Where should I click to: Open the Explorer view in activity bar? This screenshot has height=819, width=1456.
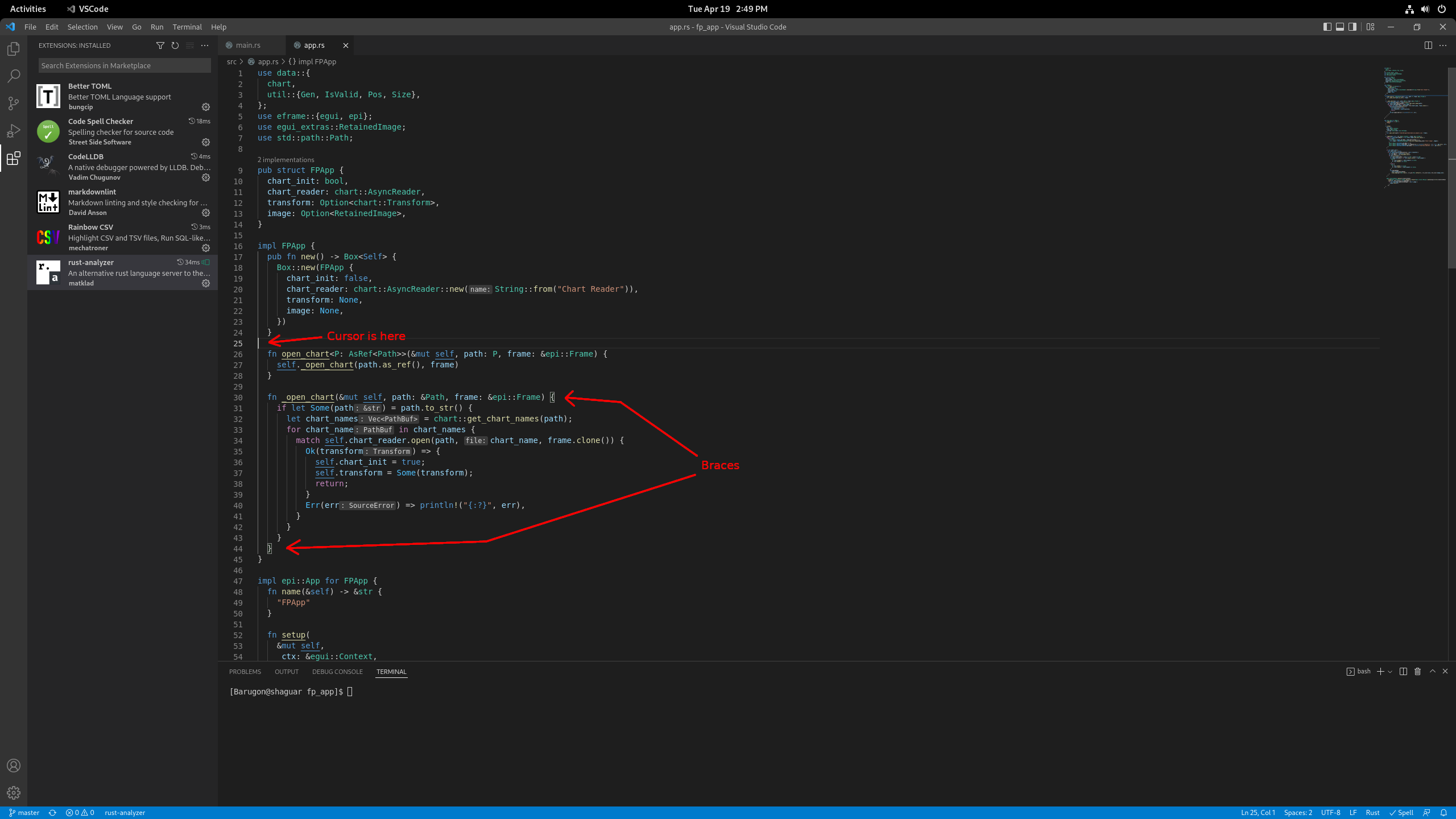pyautogui.click(x=14, y=49)
